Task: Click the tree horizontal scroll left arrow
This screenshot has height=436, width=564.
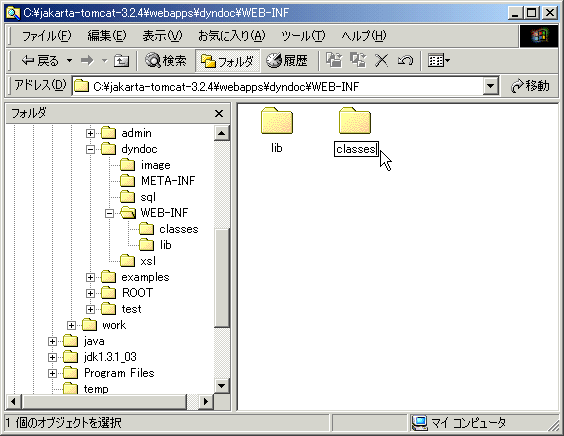Action: click(x=14, y=401)
